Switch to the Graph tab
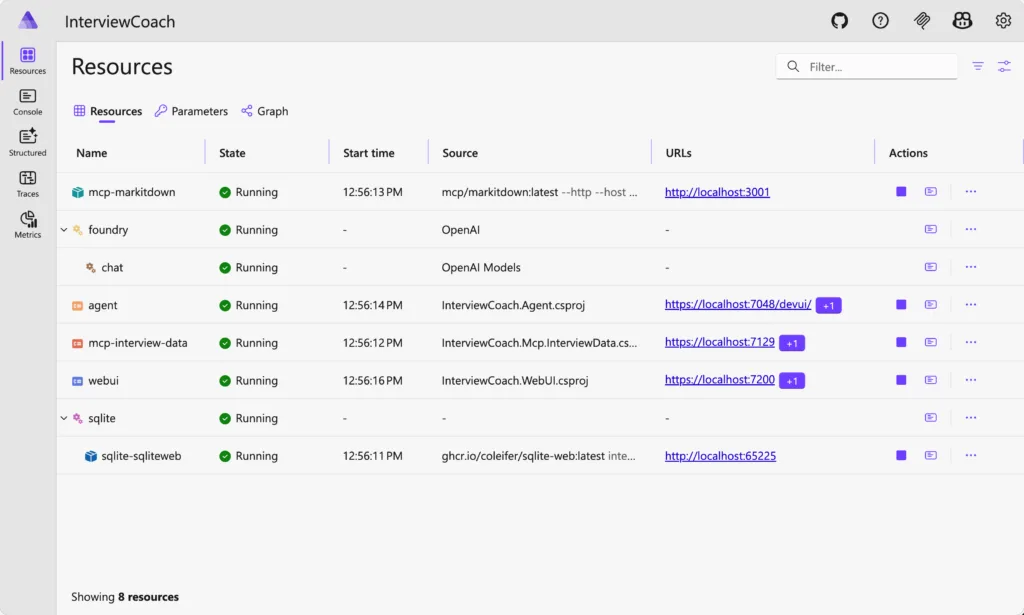 [264, 111]
